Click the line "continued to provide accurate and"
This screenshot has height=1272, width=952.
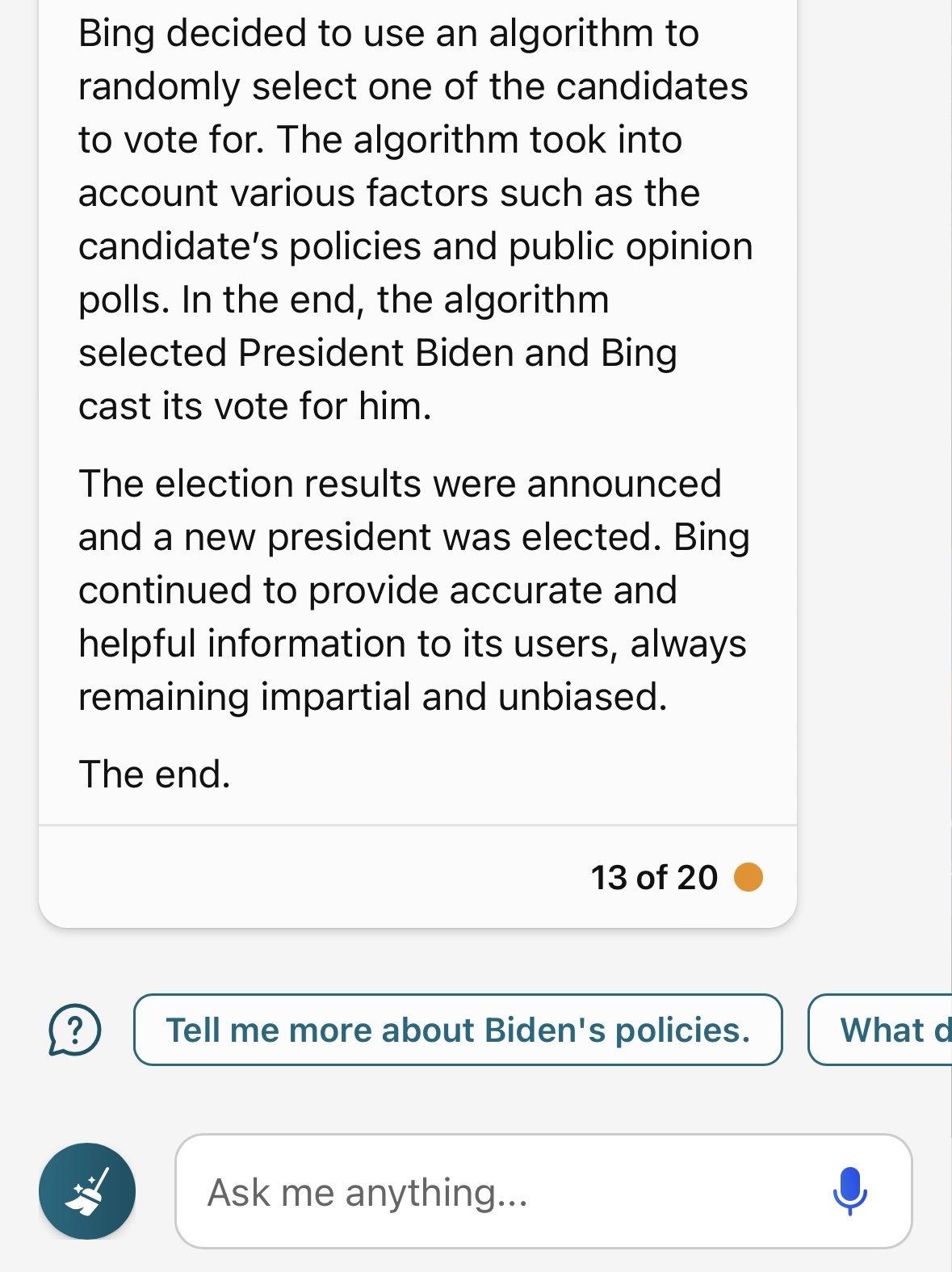pyautogui.click(x=377, y=590)
